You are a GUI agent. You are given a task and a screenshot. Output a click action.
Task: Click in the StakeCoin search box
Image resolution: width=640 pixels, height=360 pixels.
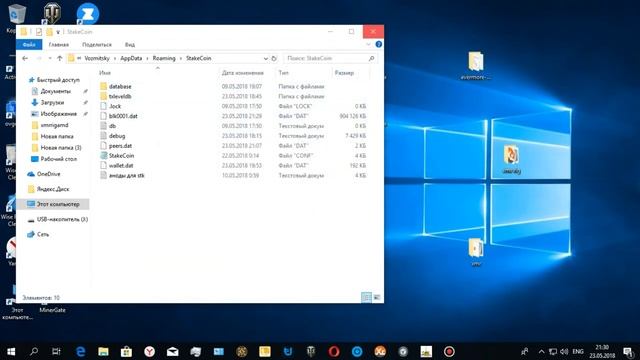click(330, 58)
